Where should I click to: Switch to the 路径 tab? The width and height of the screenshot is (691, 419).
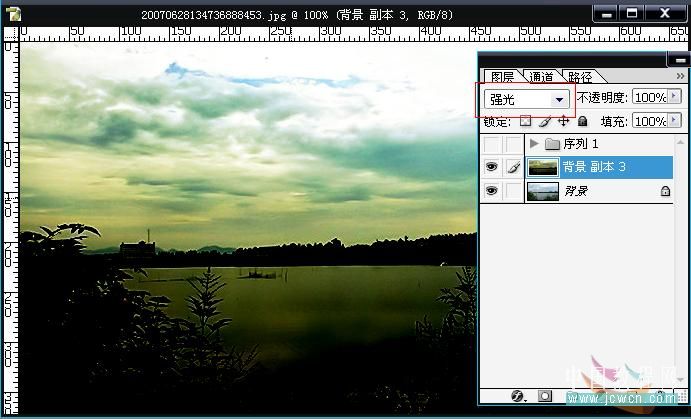pyautogui.click(x=580, y=77)
